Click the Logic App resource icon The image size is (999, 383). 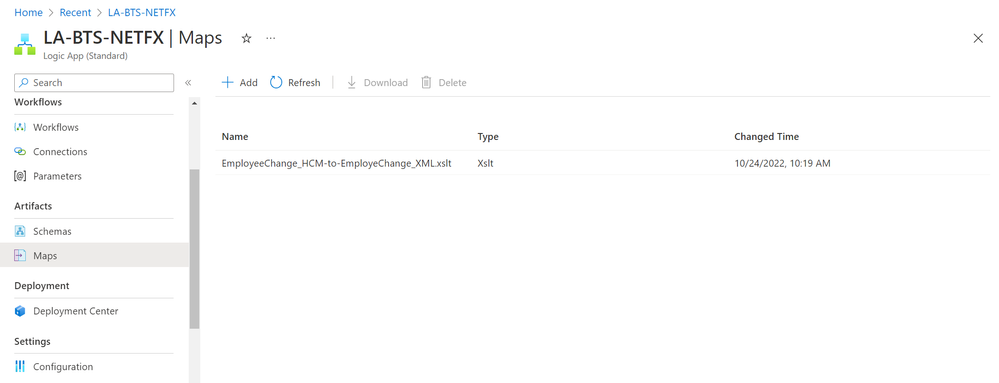(x=25, y=45)
